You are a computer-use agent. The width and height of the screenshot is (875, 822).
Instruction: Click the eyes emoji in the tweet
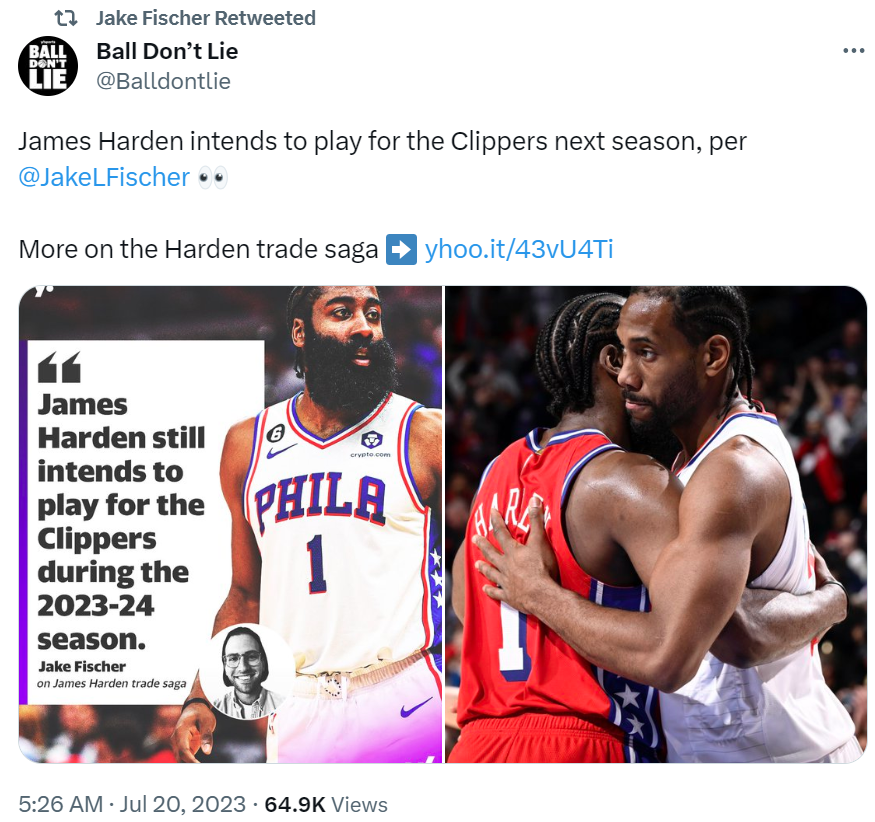(213, 178)
